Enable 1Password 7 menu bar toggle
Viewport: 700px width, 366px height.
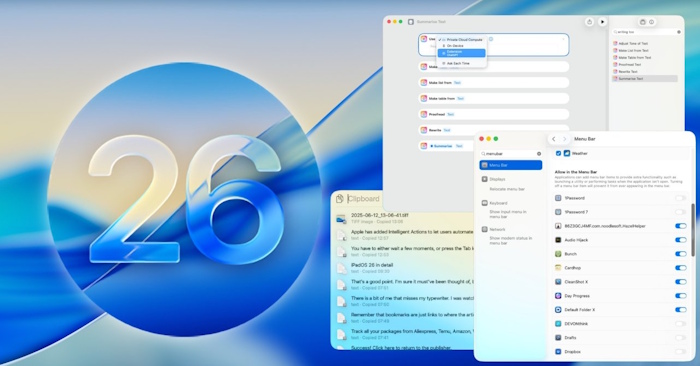point(680,212)
